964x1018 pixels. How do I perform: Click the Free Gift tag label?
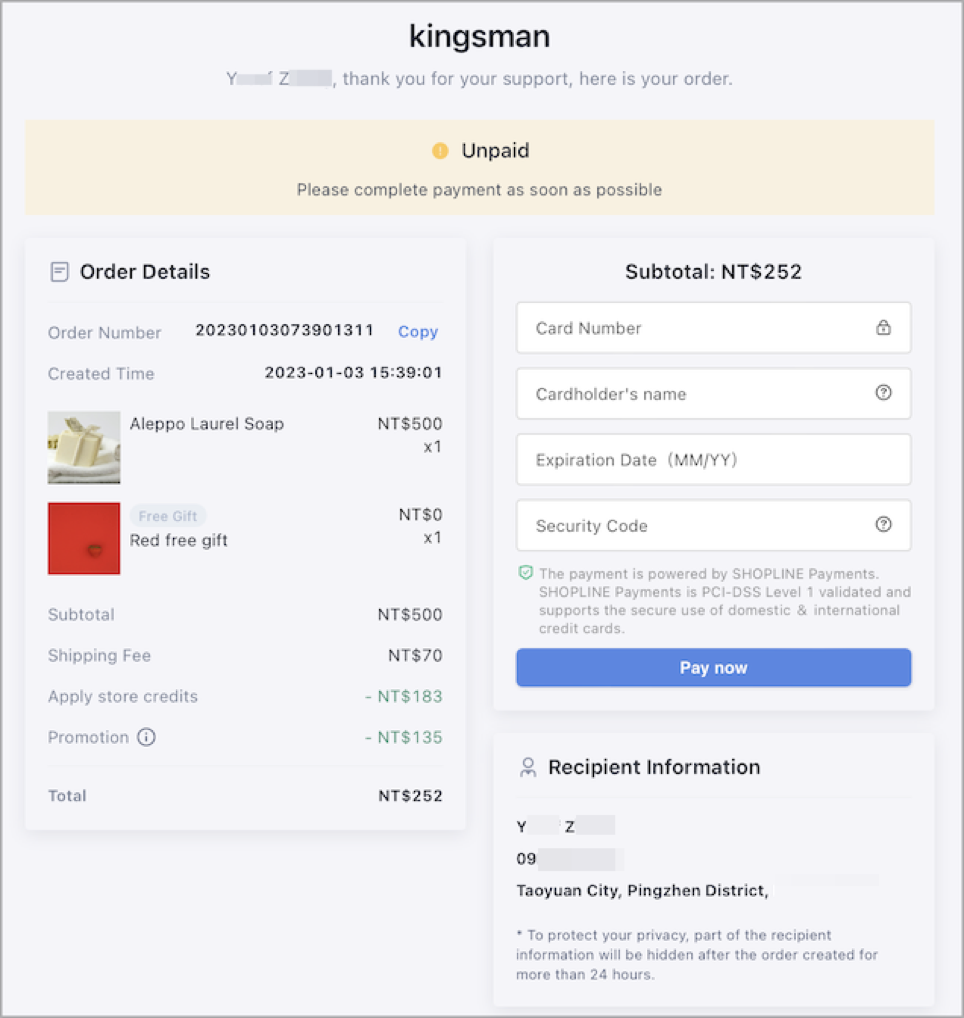click(x=167, y=516)
